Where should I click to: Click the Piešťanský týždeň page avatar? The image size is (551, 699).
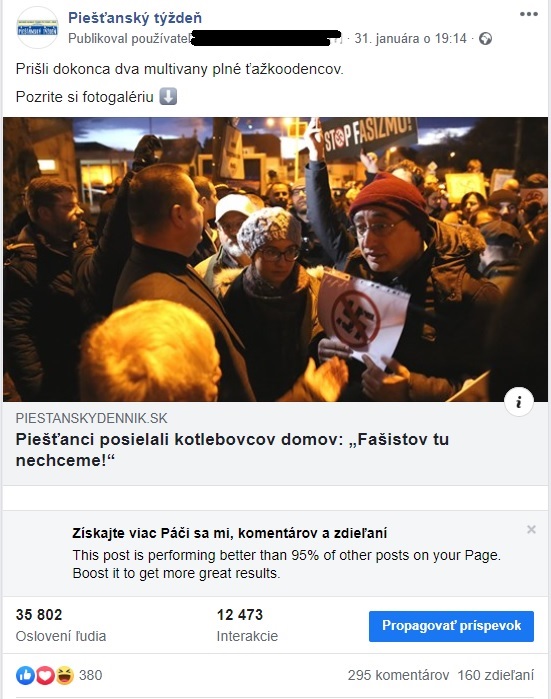pyautogui.click(x=37, y=27)
